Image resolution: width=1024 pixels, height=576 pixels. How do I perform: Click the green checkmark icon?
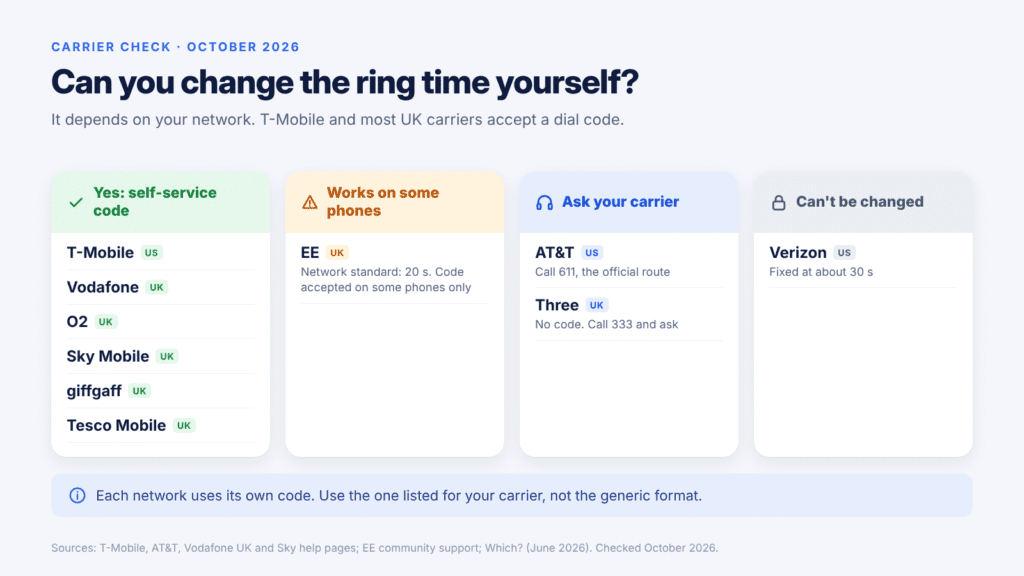pos(76,202)
